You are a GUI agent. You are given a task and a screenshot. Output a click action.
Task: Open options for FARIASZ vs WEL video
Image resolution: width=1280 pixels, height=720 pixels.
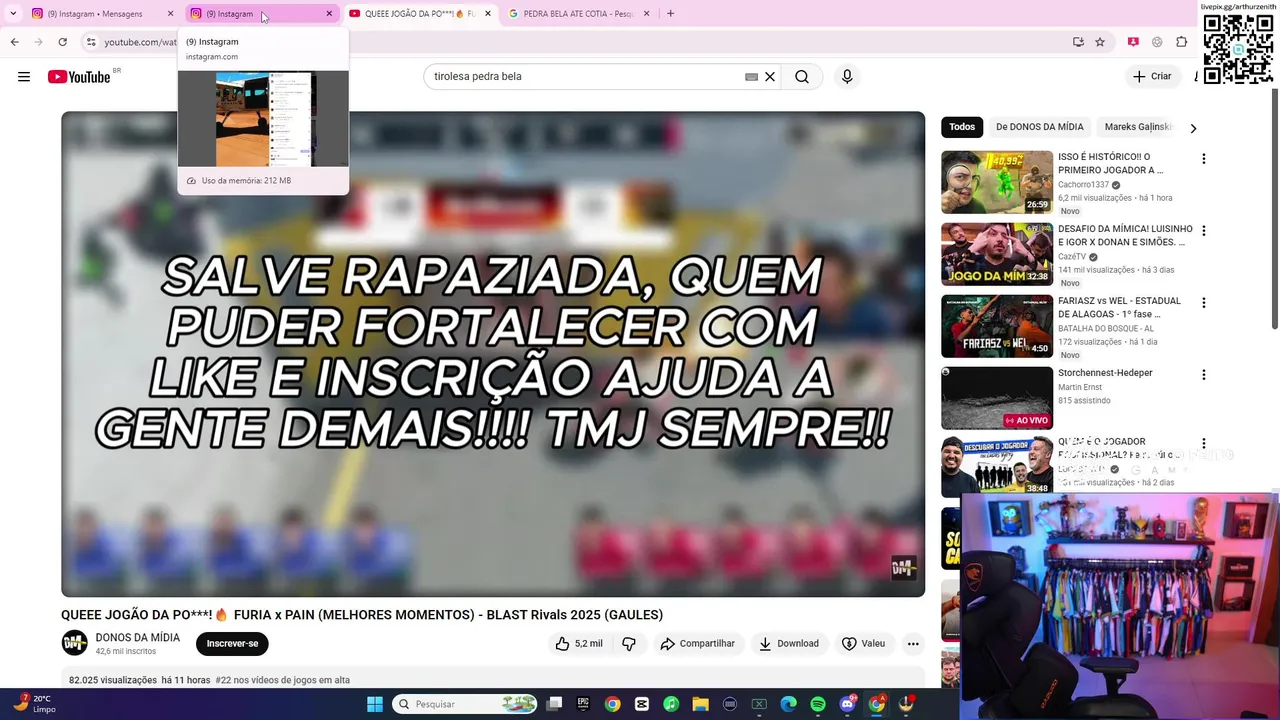coord(1204,303)
